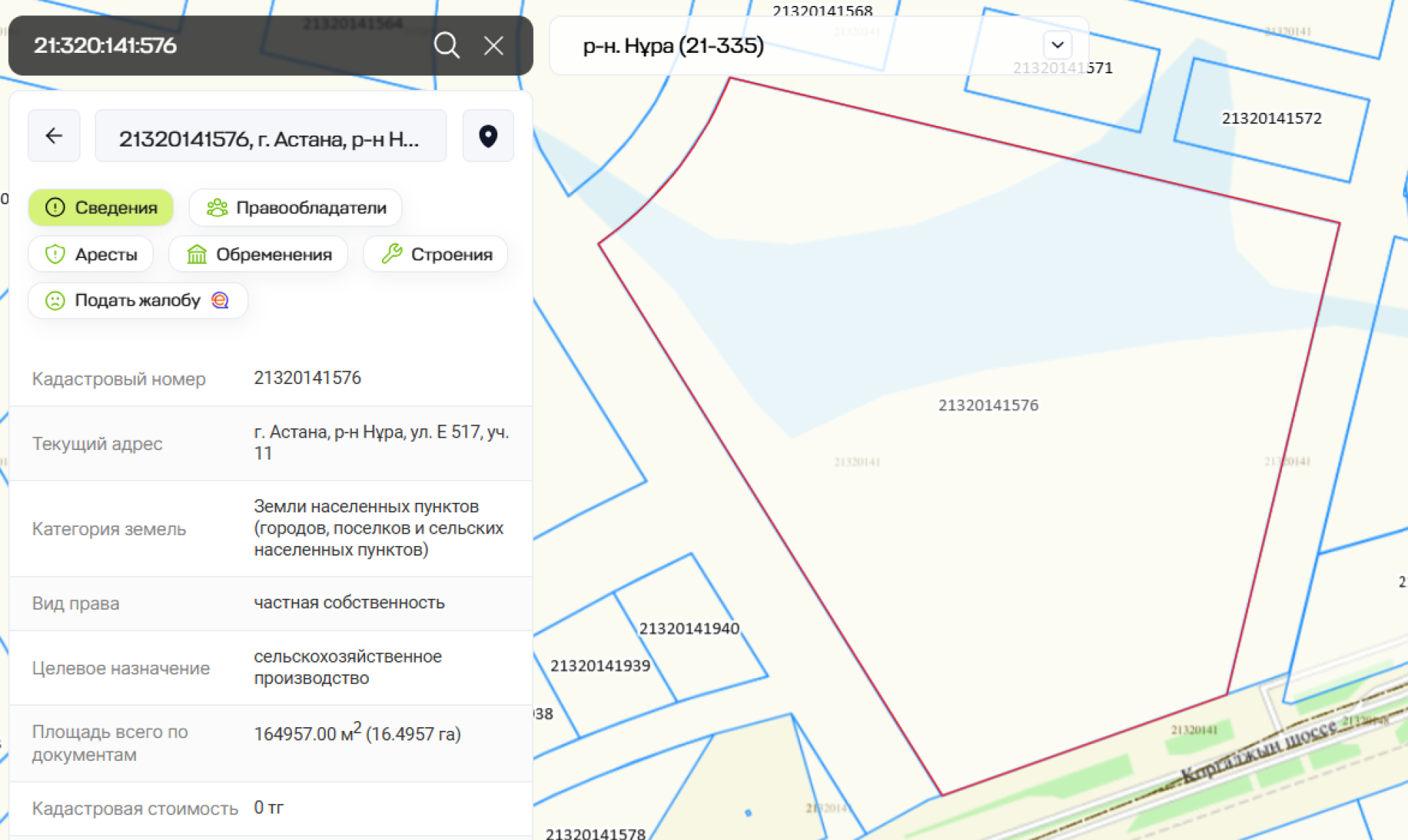
Task: Click the 21320141576 parcel label on map
Action: coord(988,405)
